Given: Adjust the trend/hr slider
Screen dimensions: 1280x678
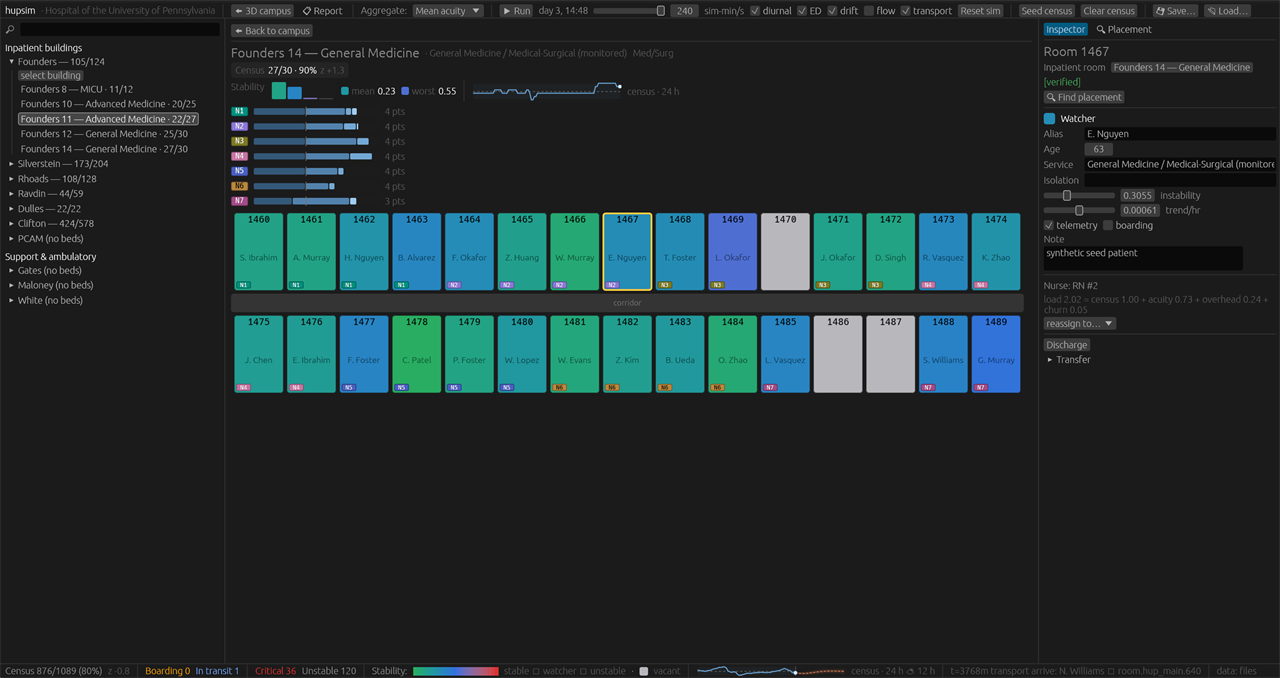Looking at the screenshot, I should [x=1079, y=210].
